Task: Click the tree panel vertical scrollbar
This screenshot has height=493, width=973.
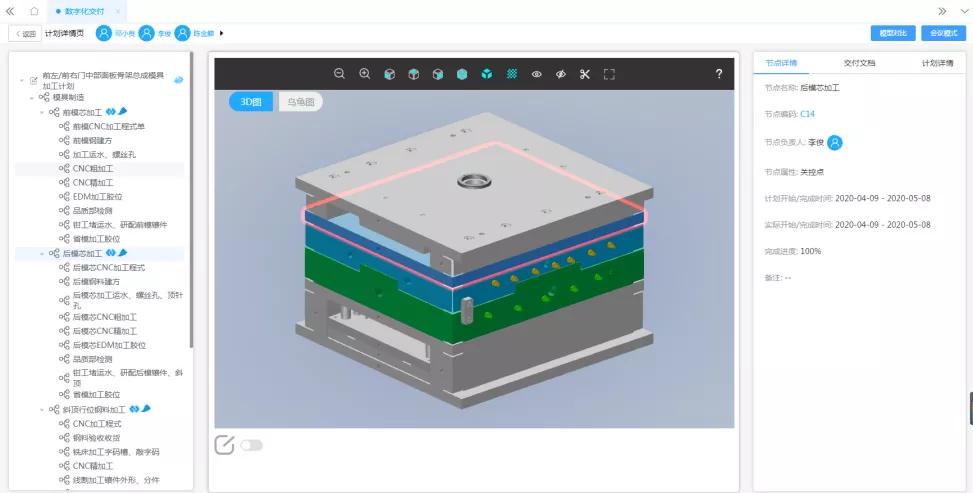Action: [x=192, y=199]
